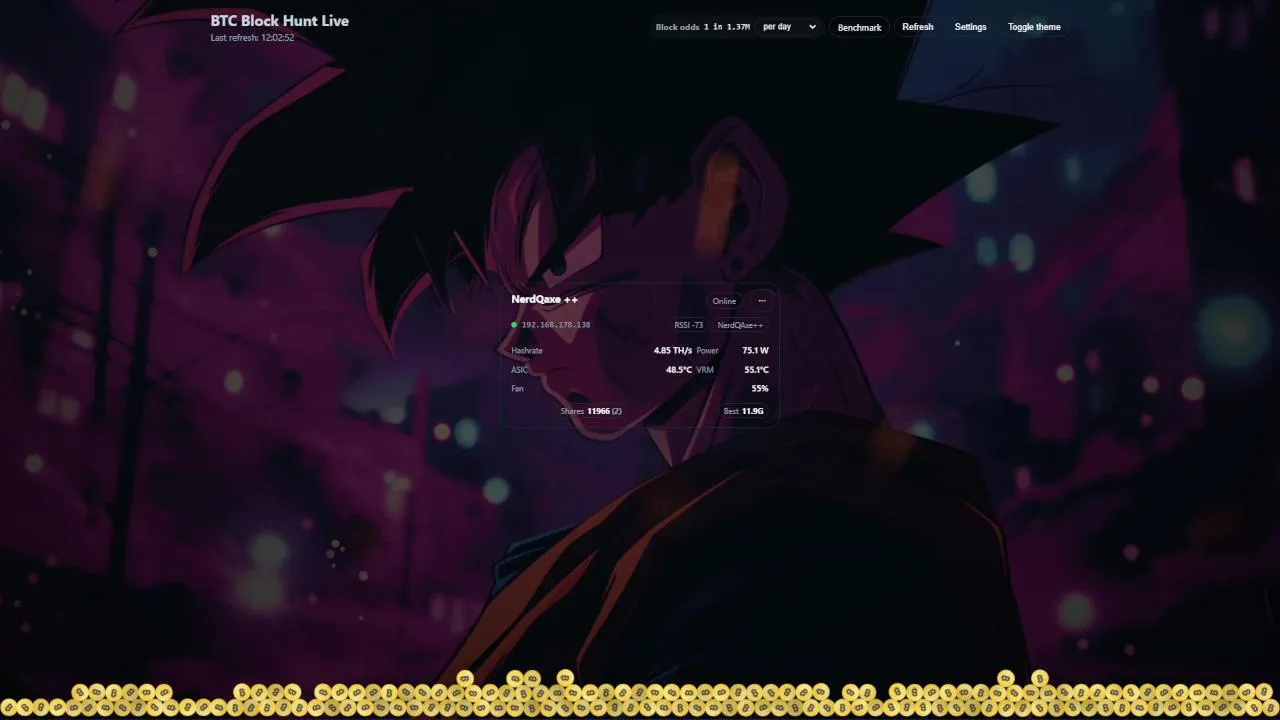Click the 55.1°C VRM temperature value
Viewport: 1280px width, 720px height.
click(x=756, y=370)
